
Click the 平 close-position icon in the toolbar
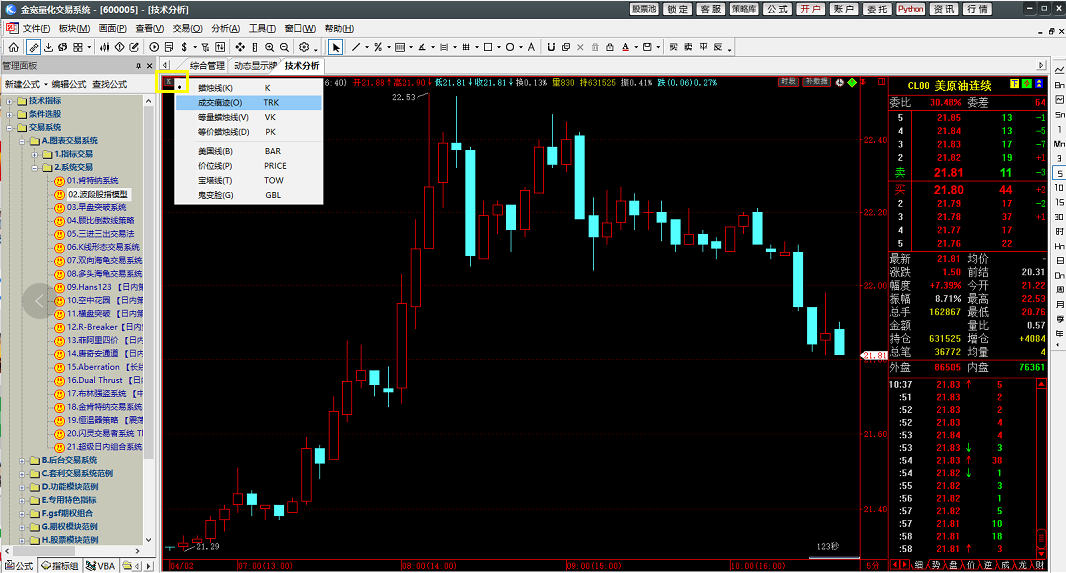(704, 48)
